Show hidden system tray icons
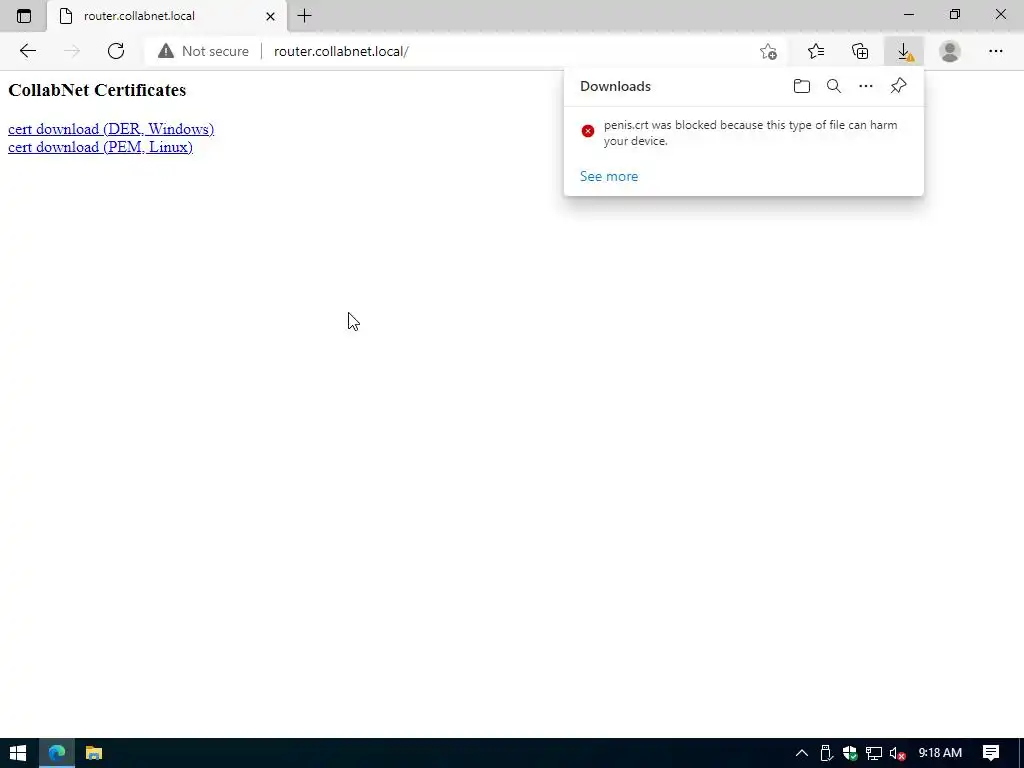Screen dimensions: 1024x768 coord(801,753)
